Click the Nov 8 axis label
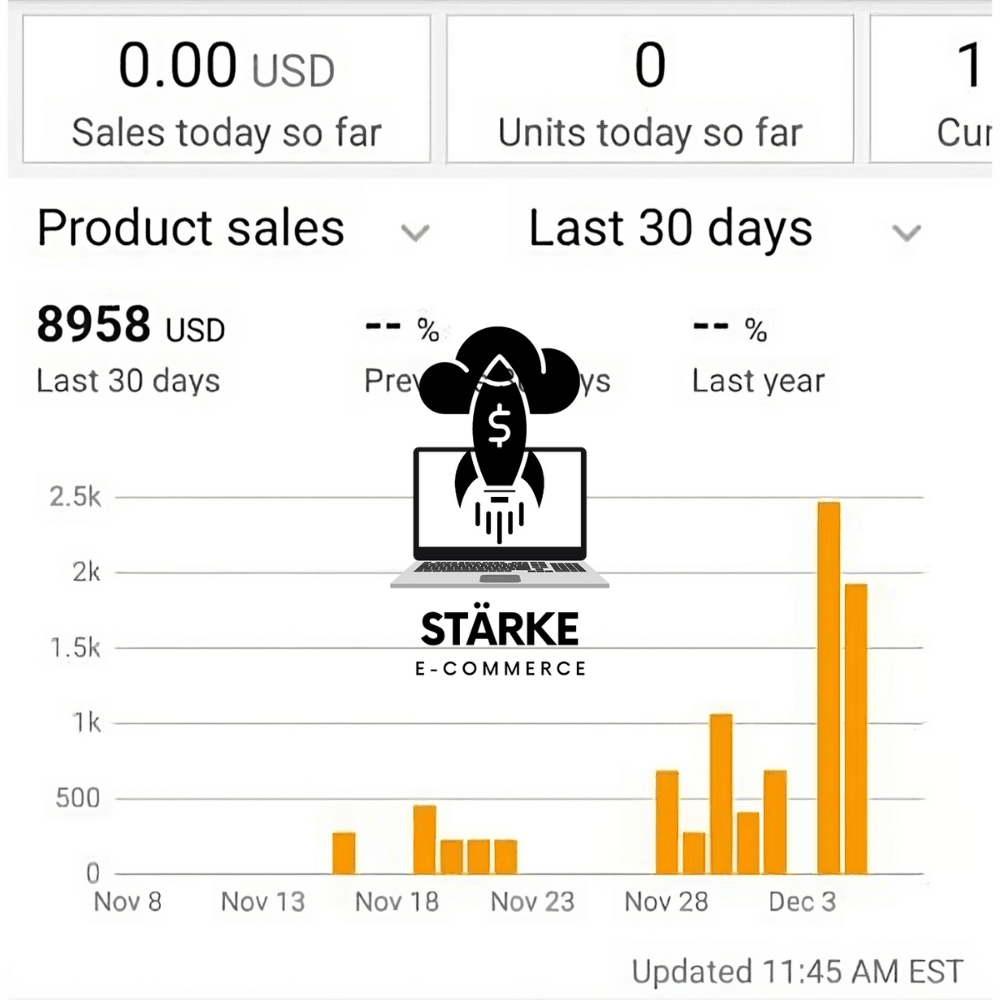Screen dimensions: 1000x1000 click(x=128, y=902)
